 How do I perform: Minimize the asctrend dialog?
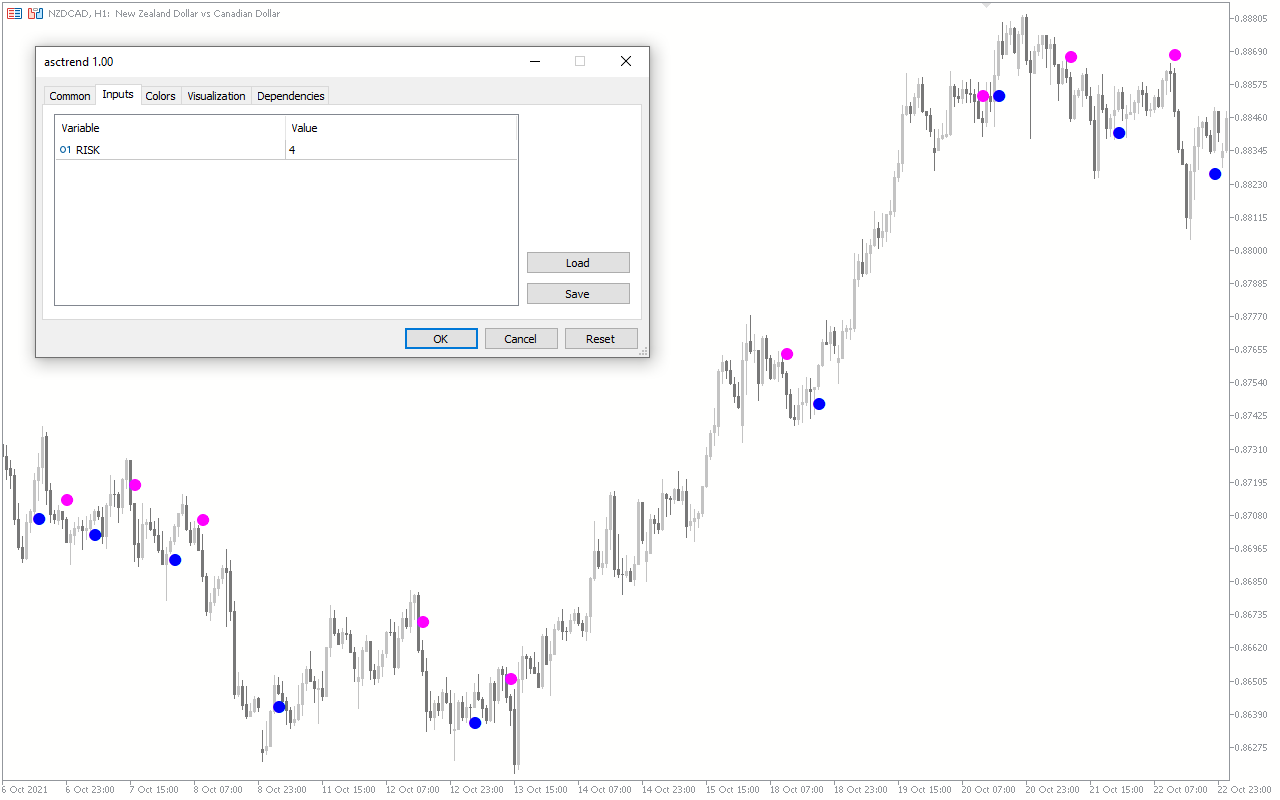(534, 61)
